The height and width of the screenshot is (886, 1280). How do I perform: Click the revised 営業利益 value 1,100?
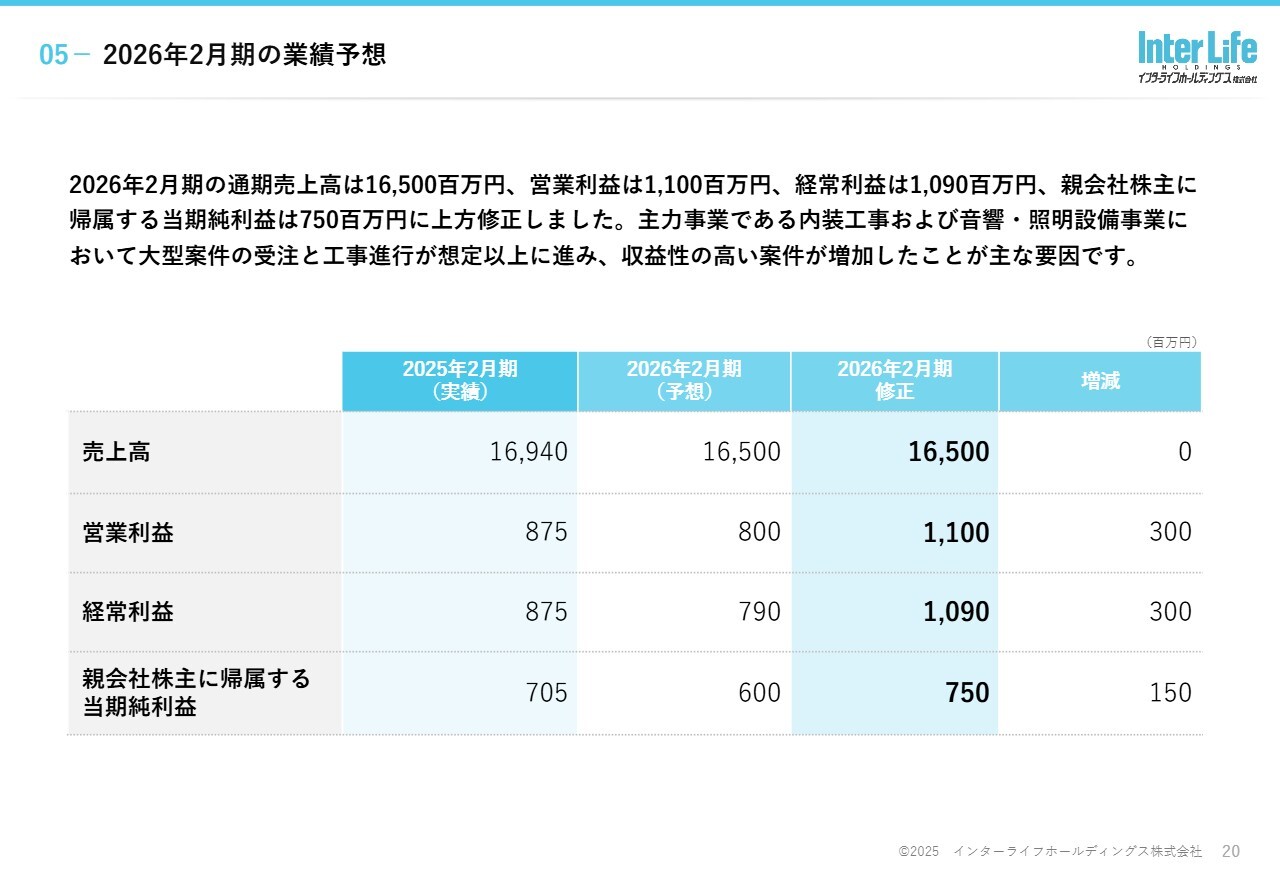point(955,533)
